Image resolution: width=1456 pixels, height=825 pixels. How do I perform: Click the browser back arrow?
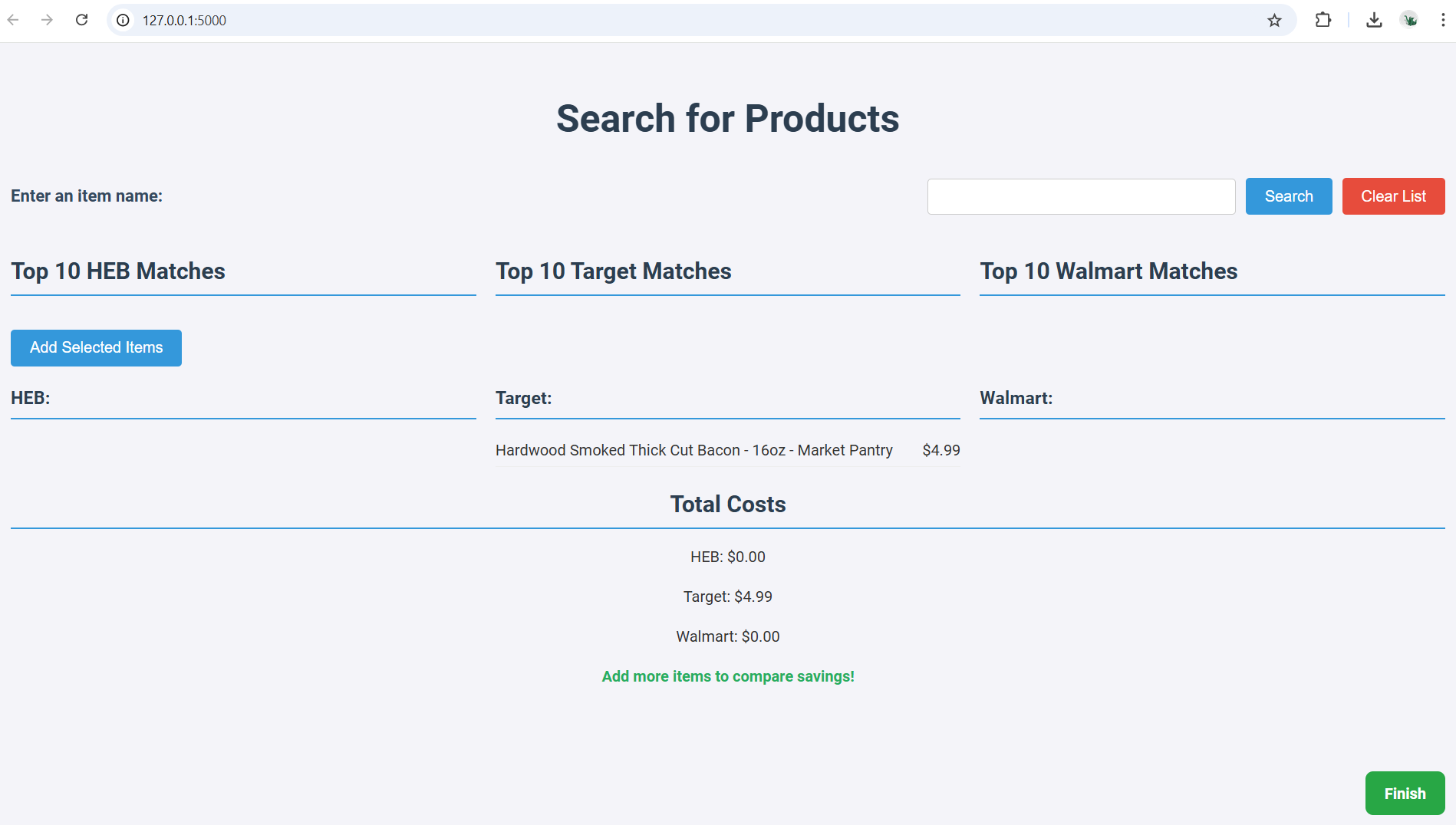click(x=13, y=20)
